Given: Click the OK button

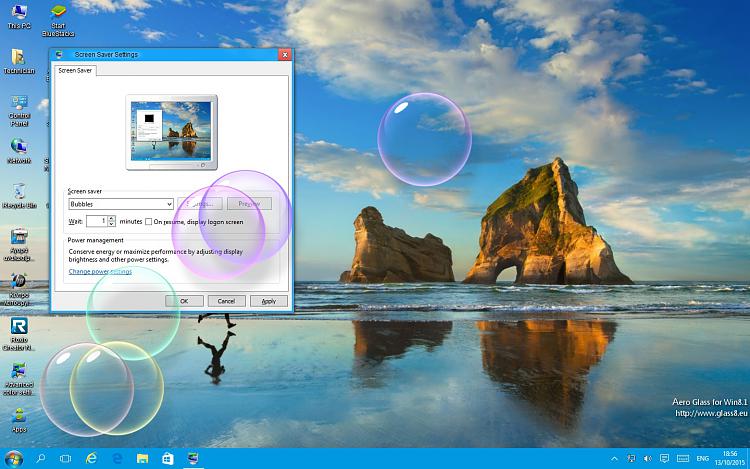Looking at the screenshot, I should click(184, 301).
